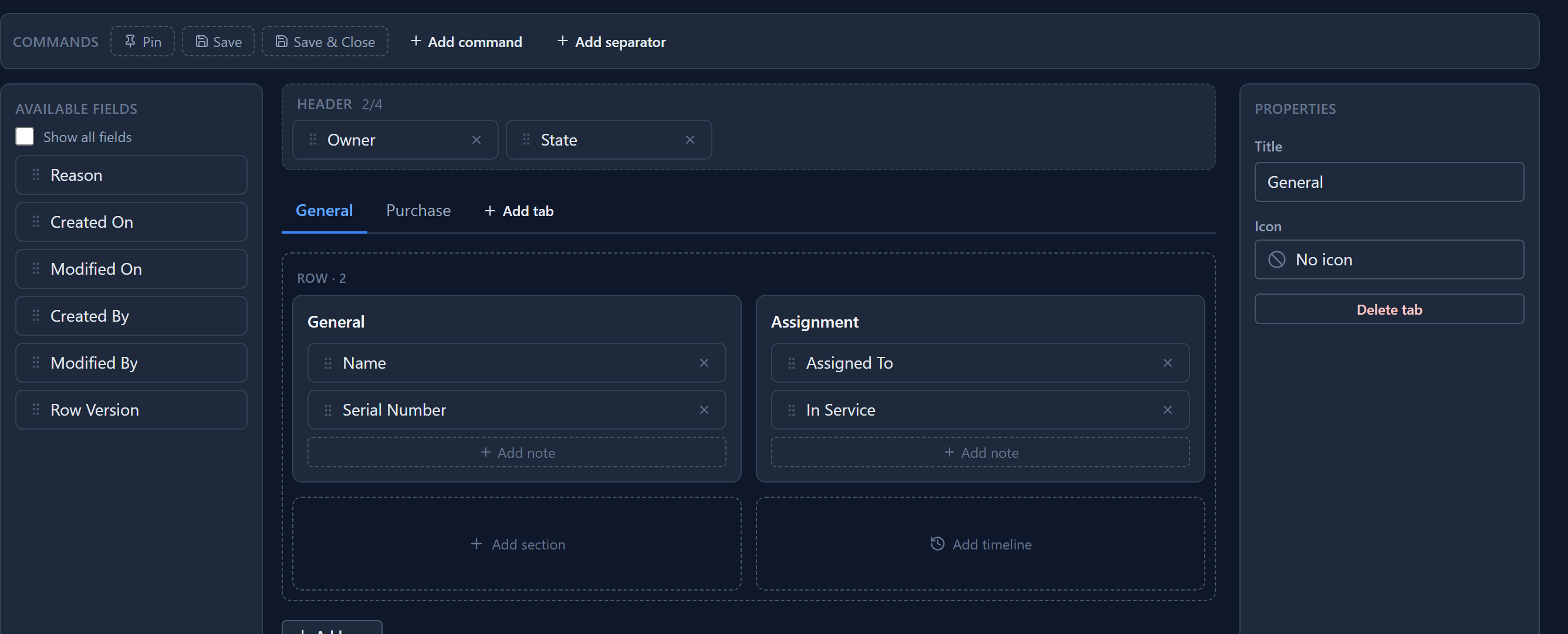Remove the State field from header
The image size is (1568, 634).
pyautogui.click(x=690, y=140)
